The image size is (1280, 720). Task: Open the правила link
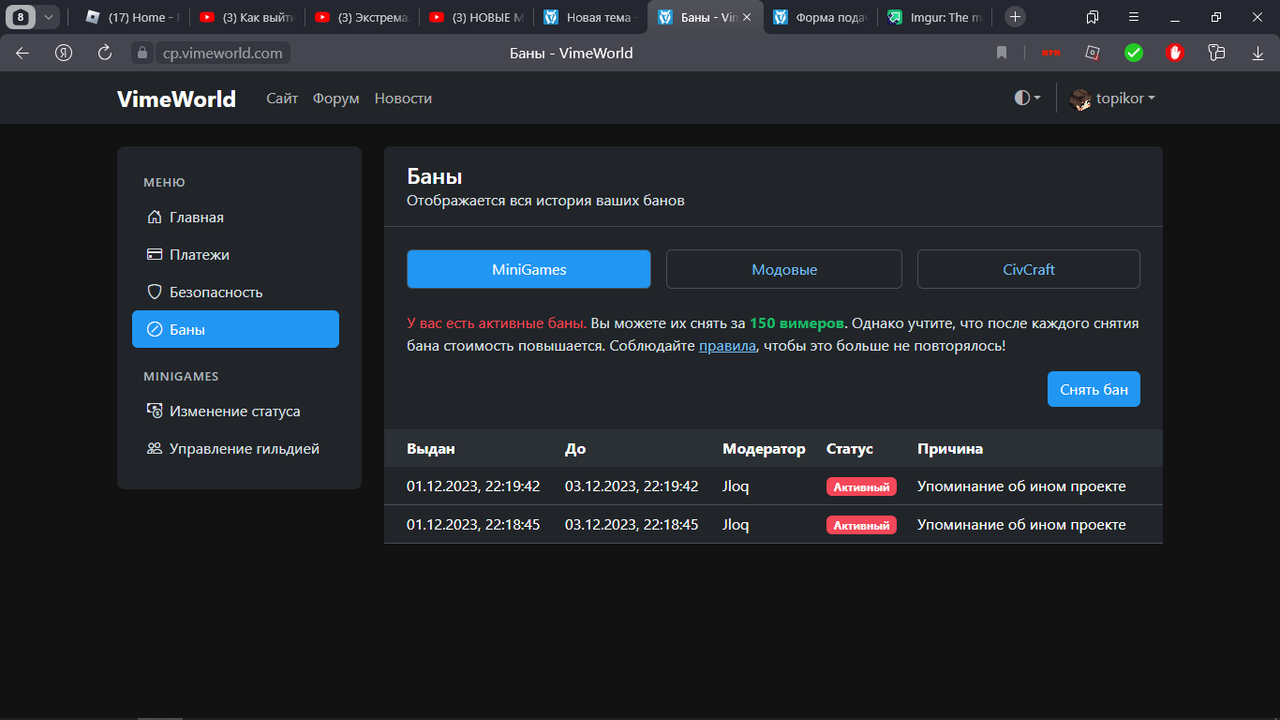coord(727,346)
